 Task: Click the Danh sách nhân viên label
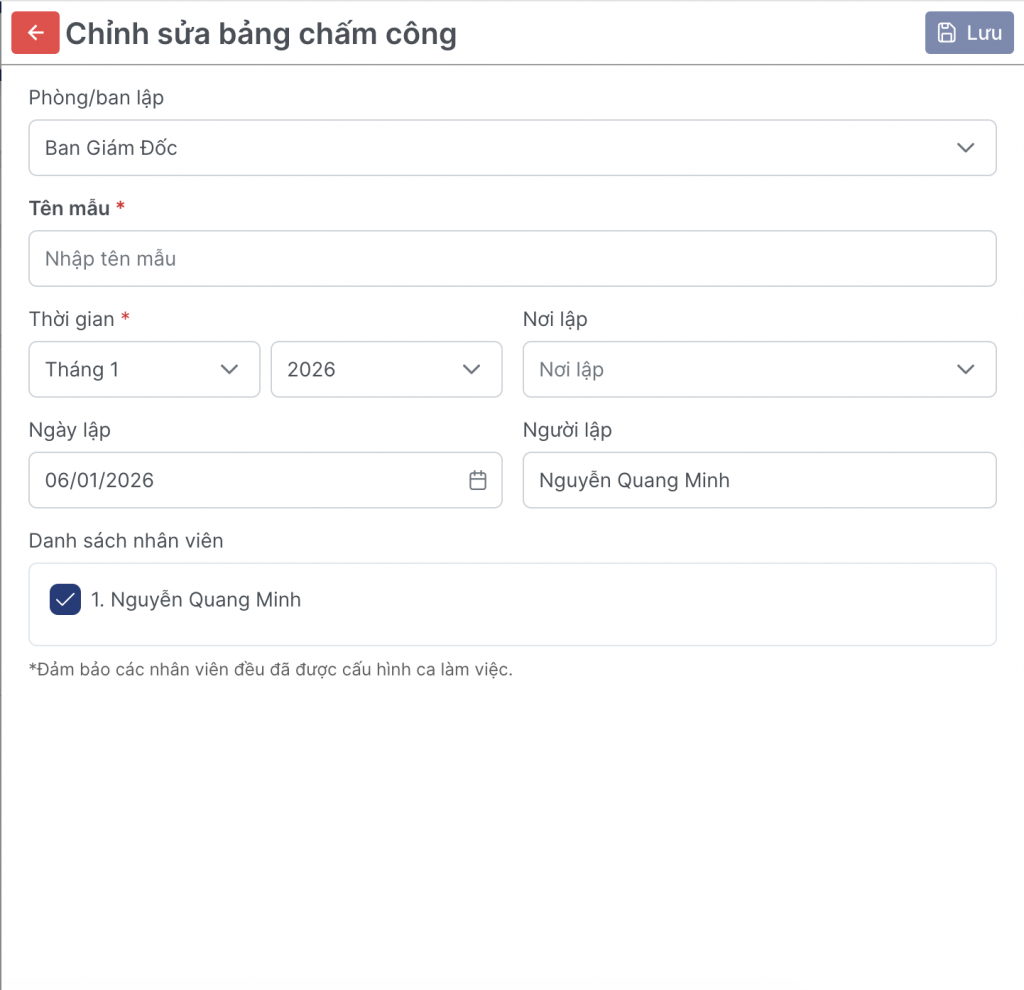(126, 541)
